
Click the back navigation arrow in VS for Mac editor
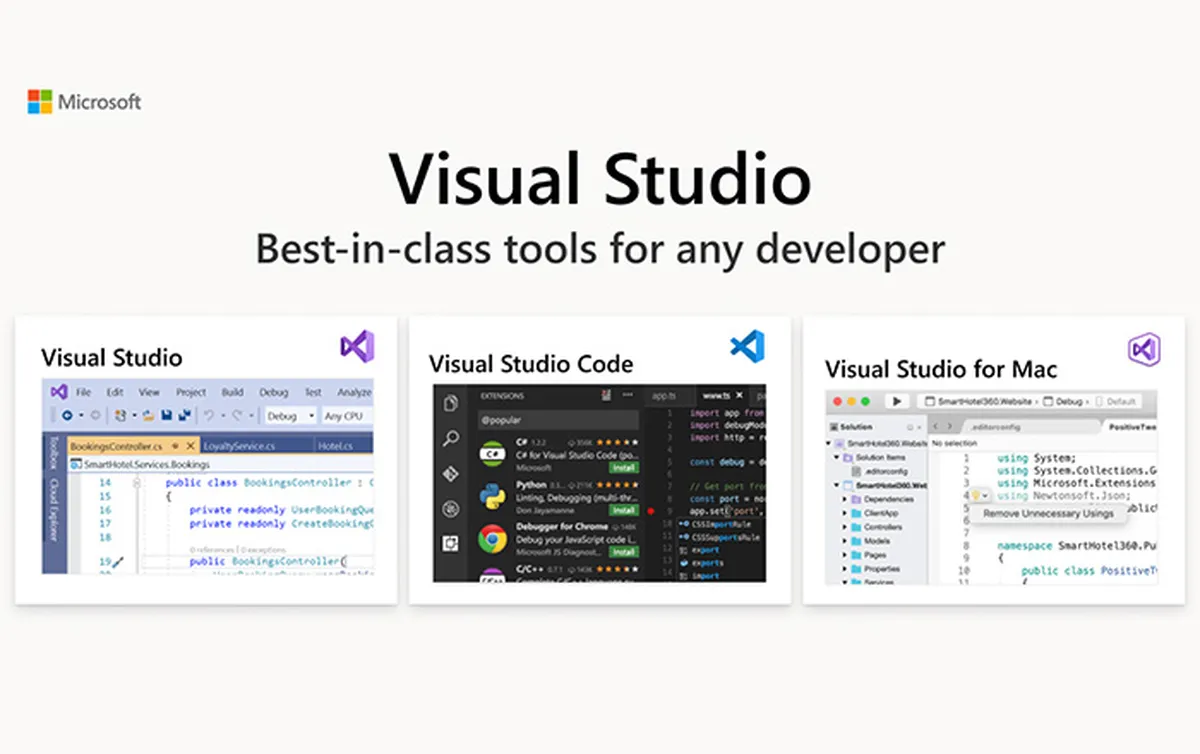pos(936,426)
